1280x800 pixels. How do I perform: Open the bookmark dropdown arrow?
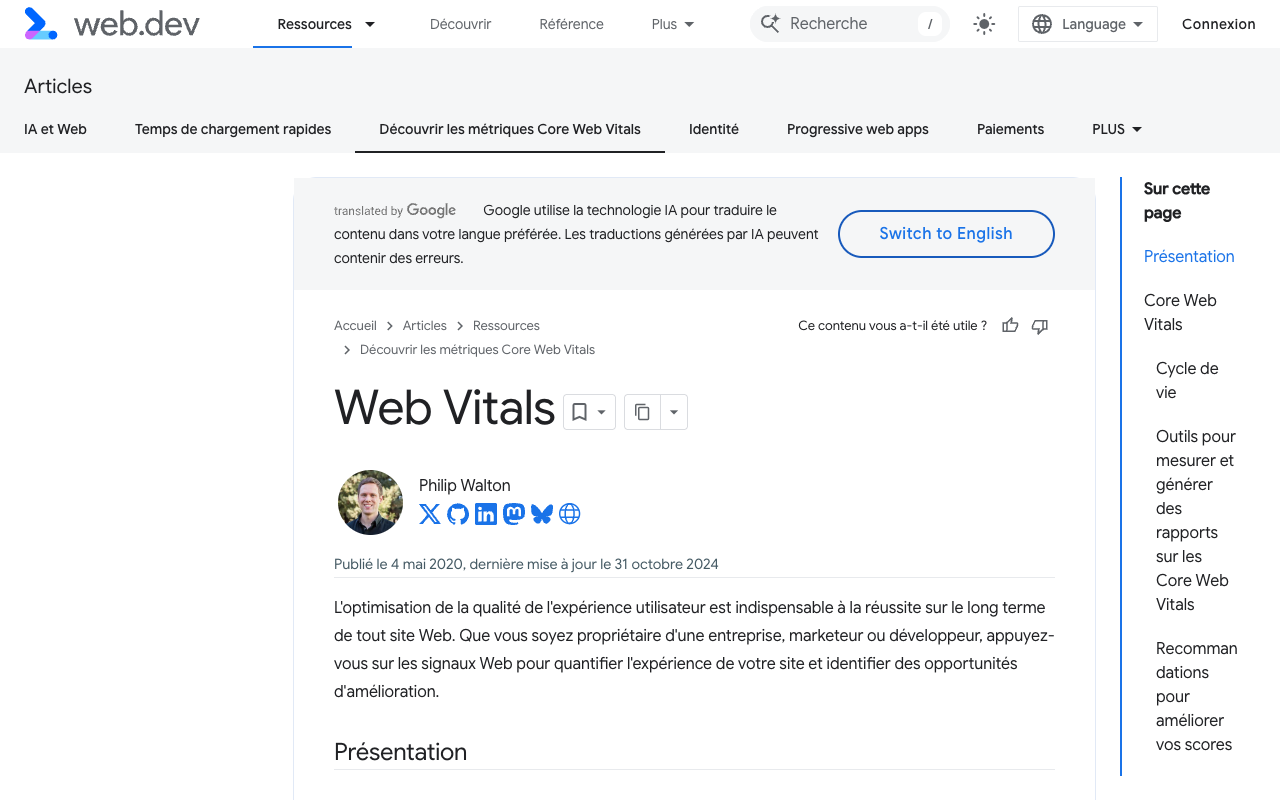(x=602, y=412)
